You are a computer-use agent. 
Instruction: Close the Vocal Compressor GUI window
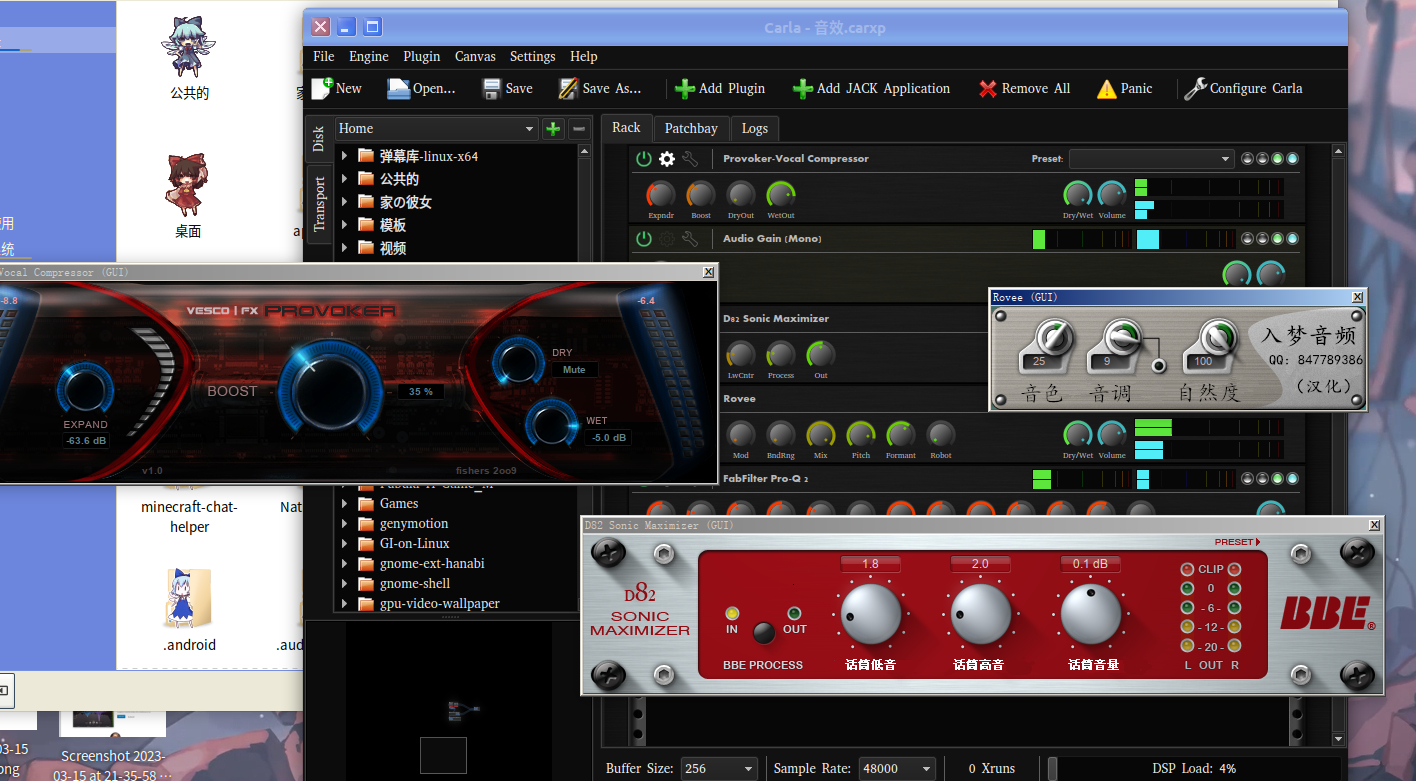[x=709, y=272]
